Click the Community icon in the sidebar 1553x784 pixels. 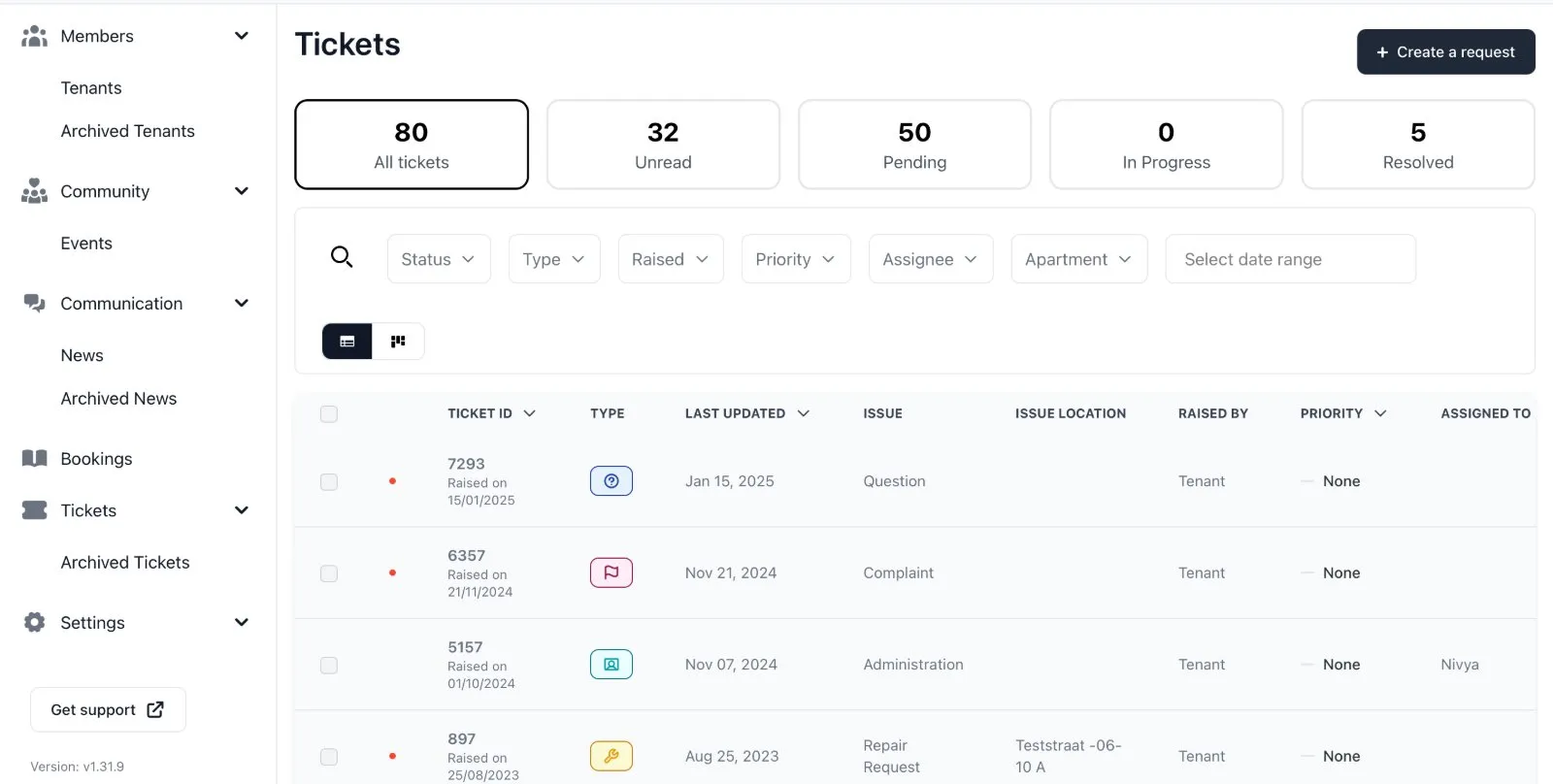coord(35,191)
